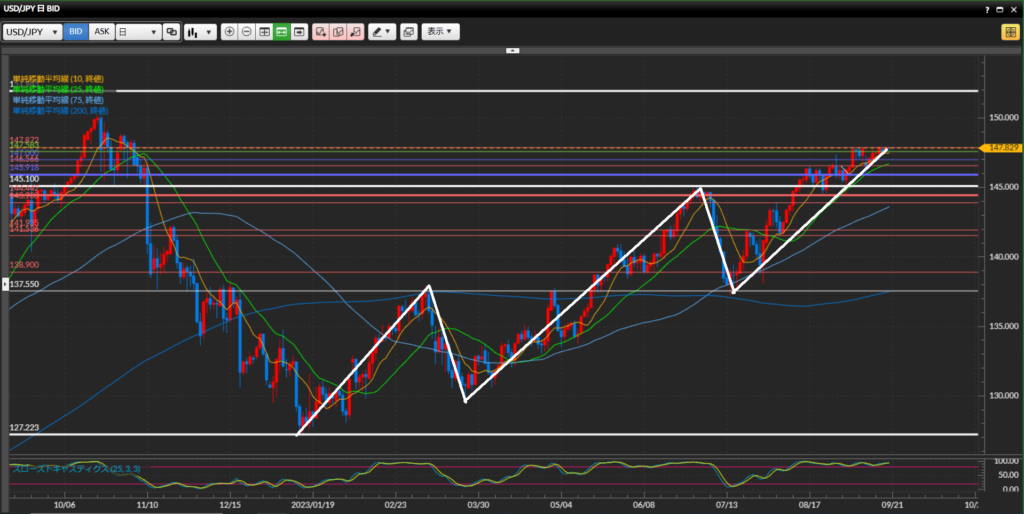Click the middle pink order icon

(338, 32)
